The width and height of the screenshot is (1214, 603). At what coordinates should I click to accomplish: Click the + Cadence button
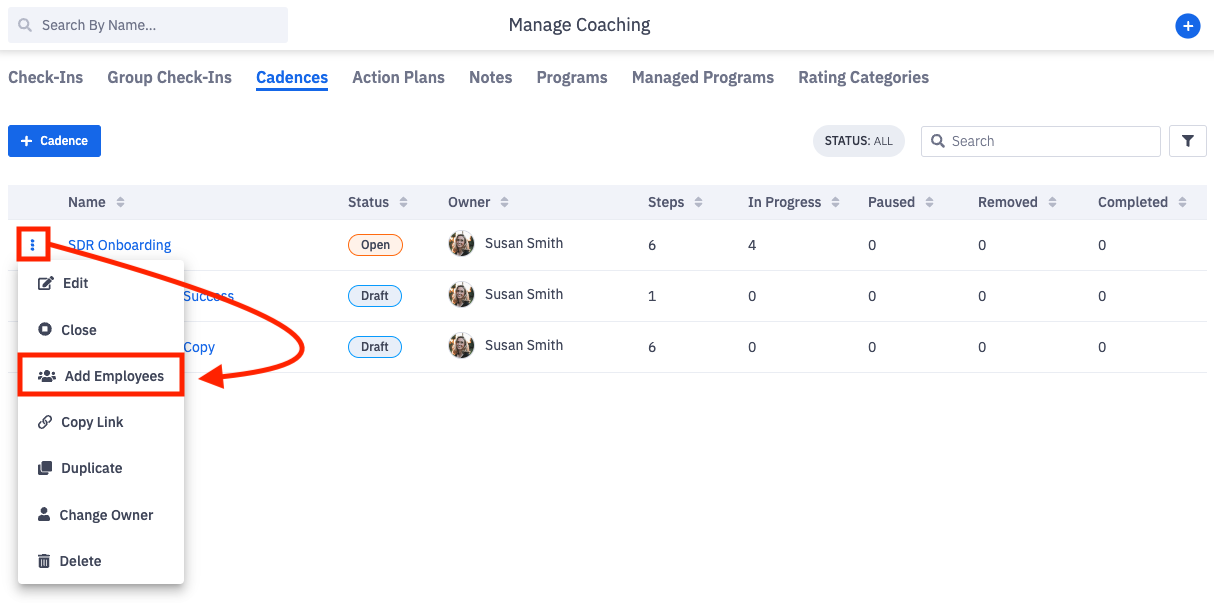[54, 141]
